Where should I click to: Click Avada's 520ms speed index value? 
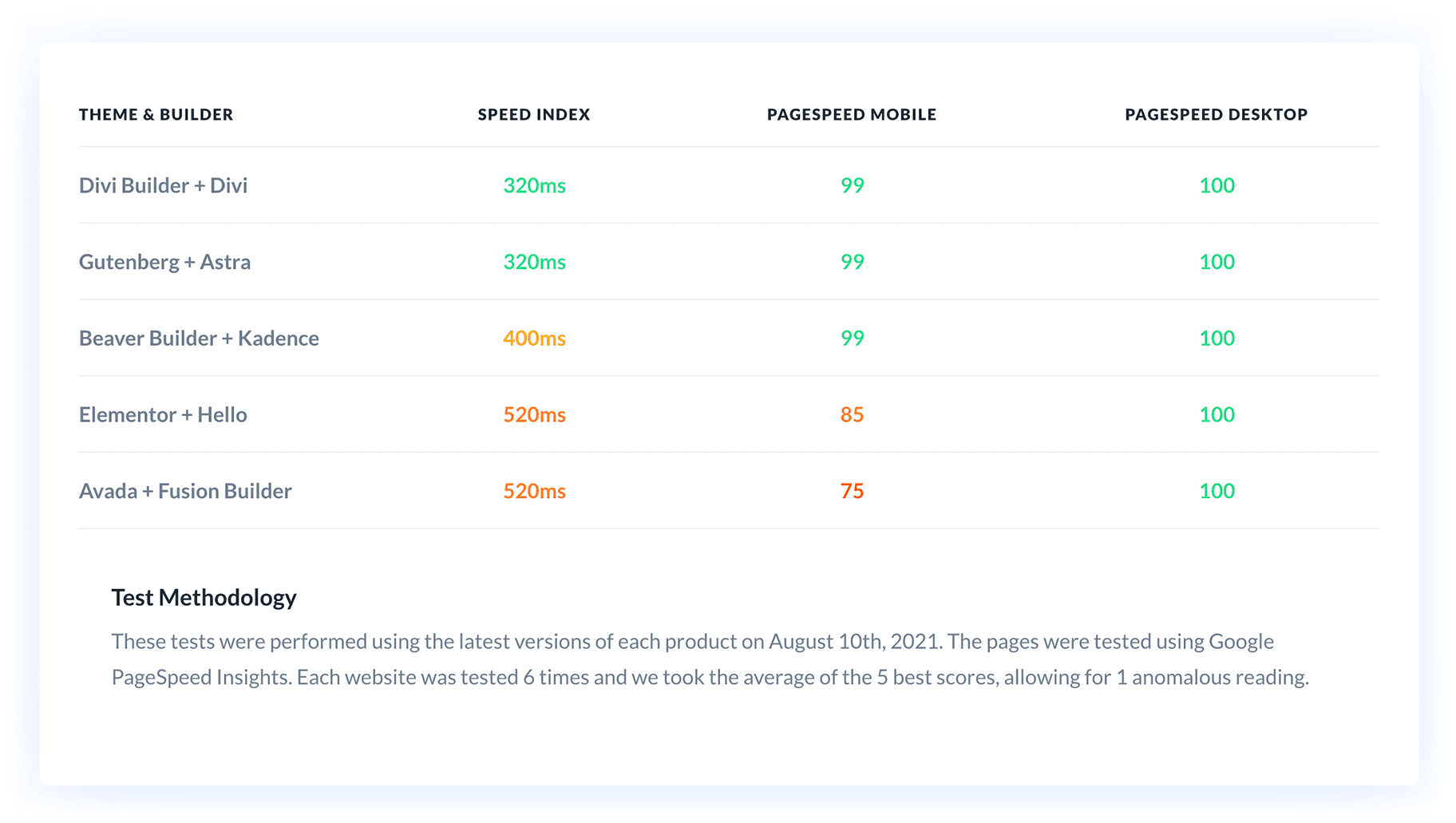pyautogui.click(x=534, y=491)
